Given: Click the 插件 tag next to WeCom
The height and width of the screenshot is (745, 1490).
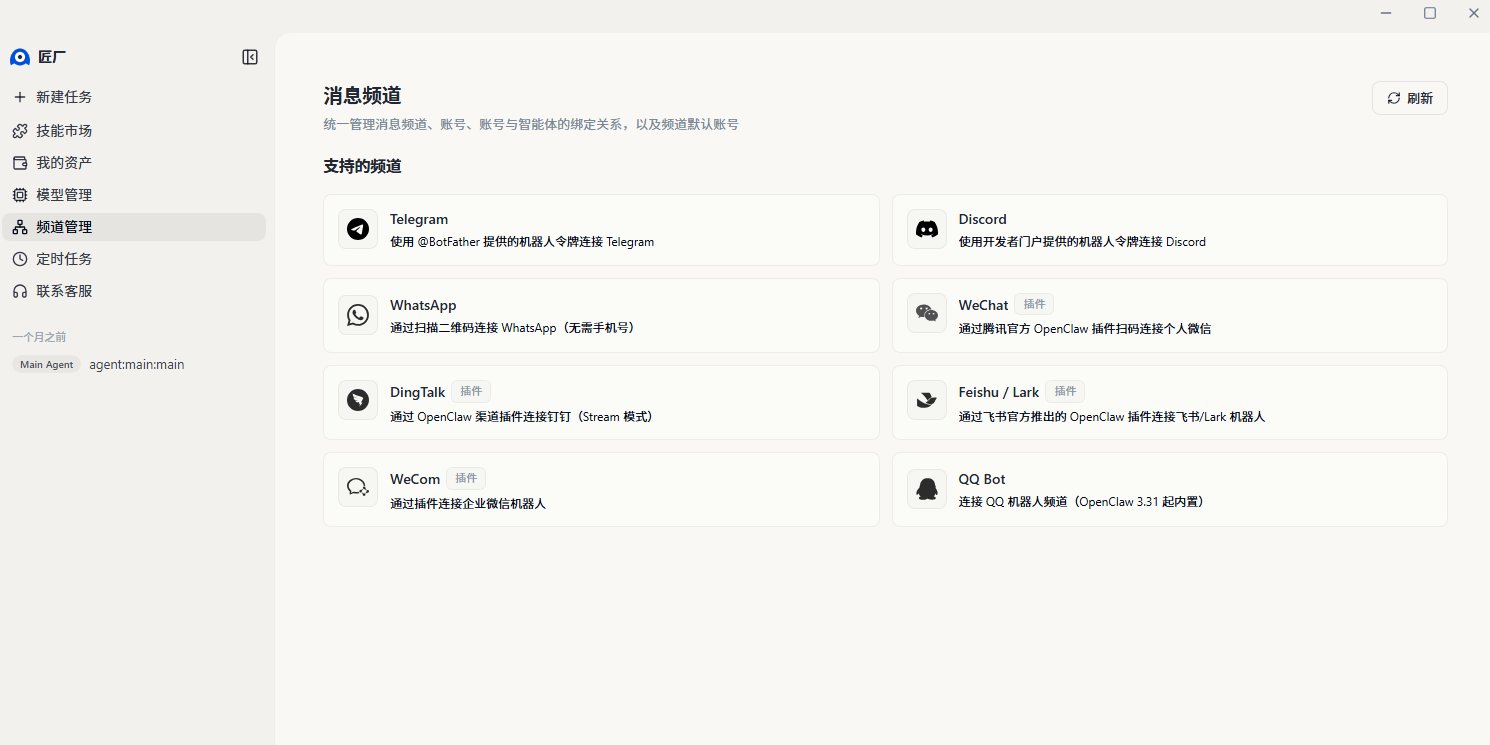Looking at the screenshot, I should (466, 478).
